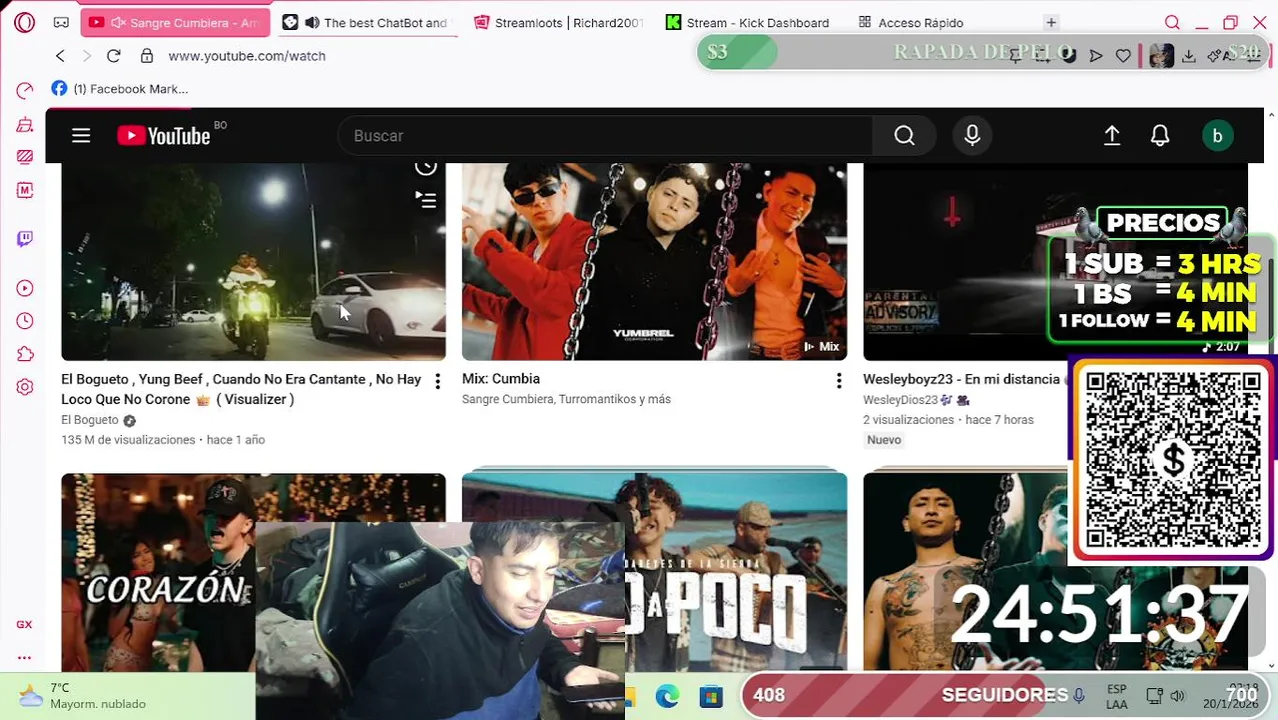View site security lock info
Image resolution: width=1278 pixels, height=720 pixels.
(x=147, y=56)
